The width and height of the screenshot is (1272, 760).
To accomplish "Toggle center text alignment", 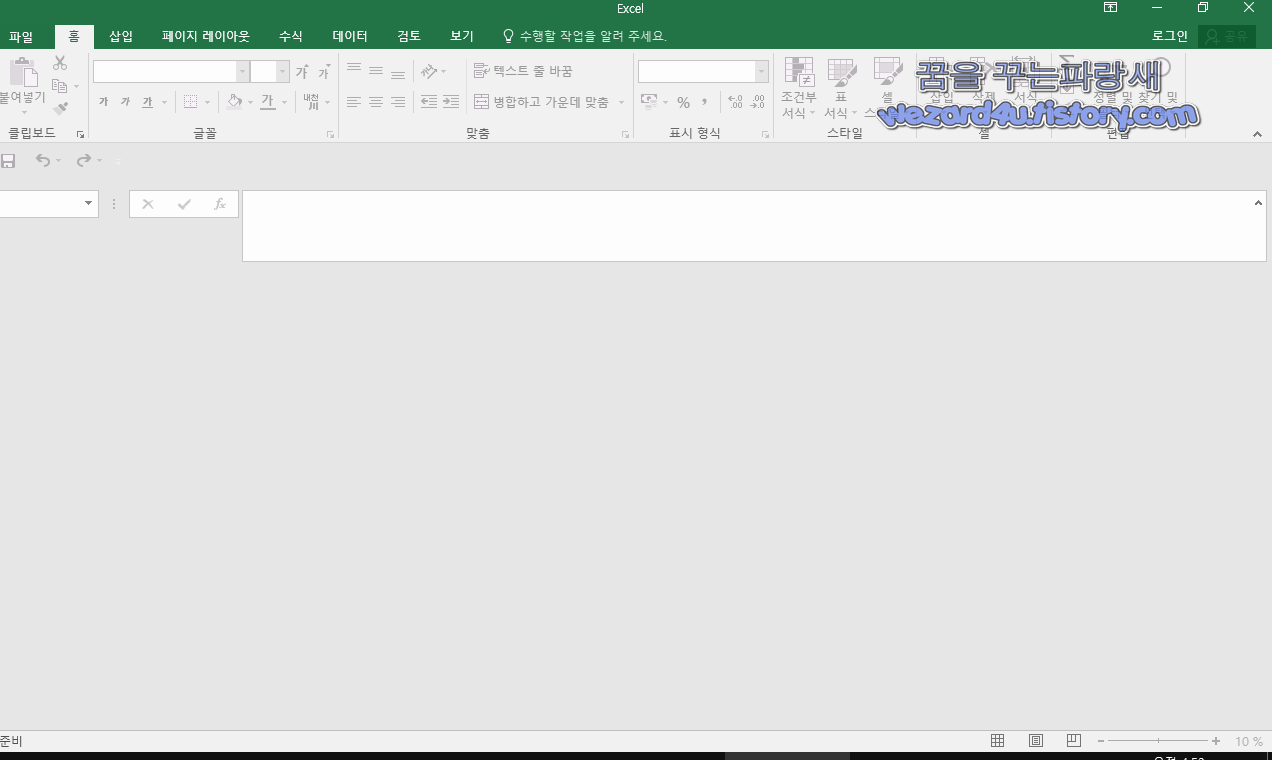I will click(375, 101).
